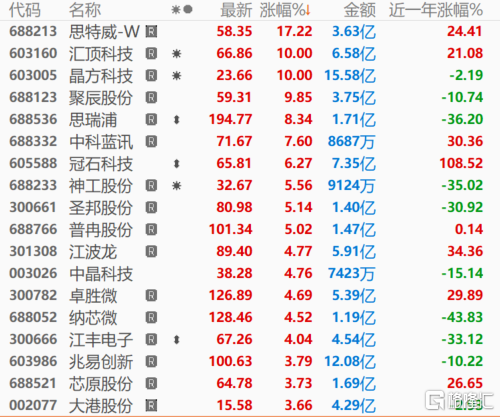Viewport: 500px width, 417px height.
Task: Click the up-down arrow marker beside 江丰电子
Action: tap(177, 340)
